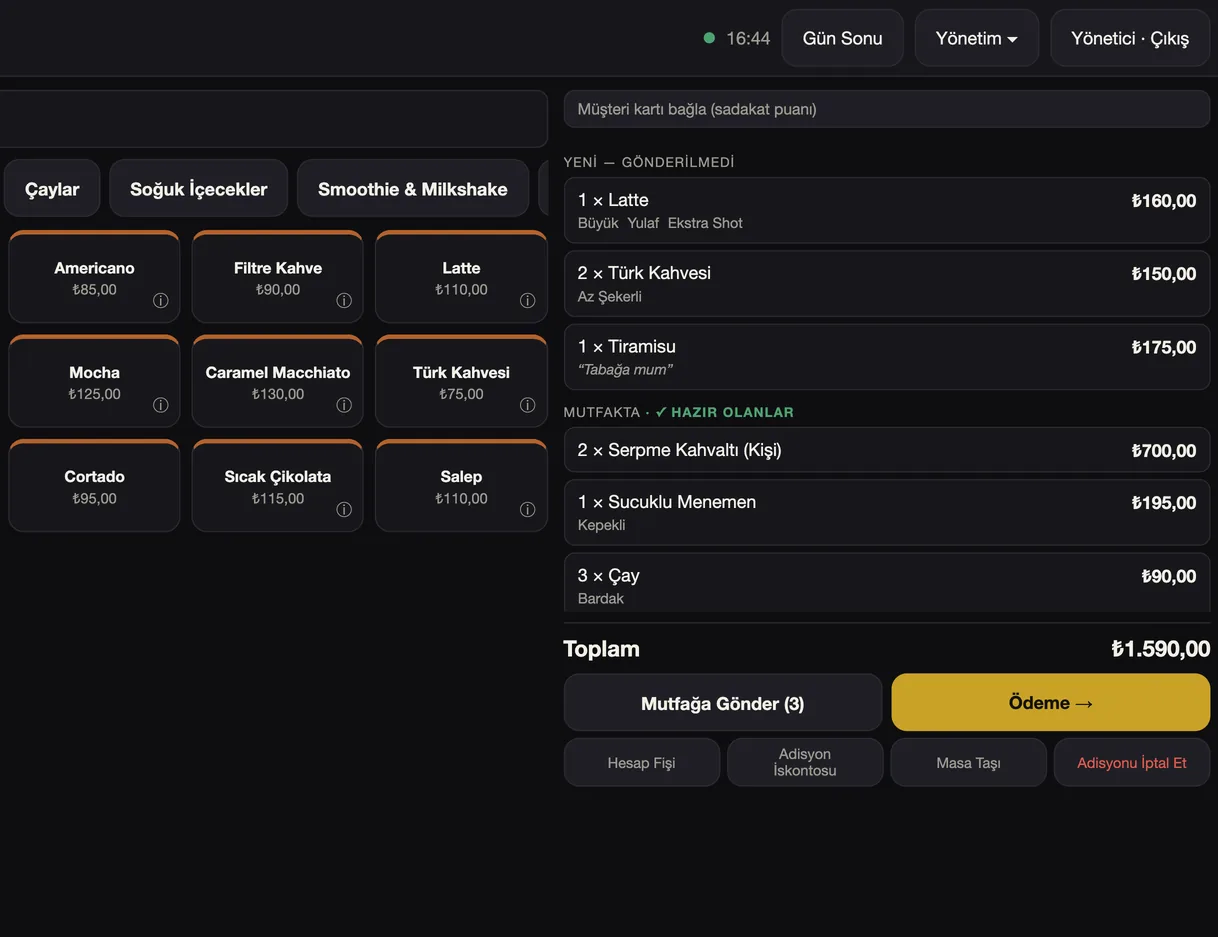
Task: Log out via Yönetici · Çıkış
Action: click(1130, 38)
